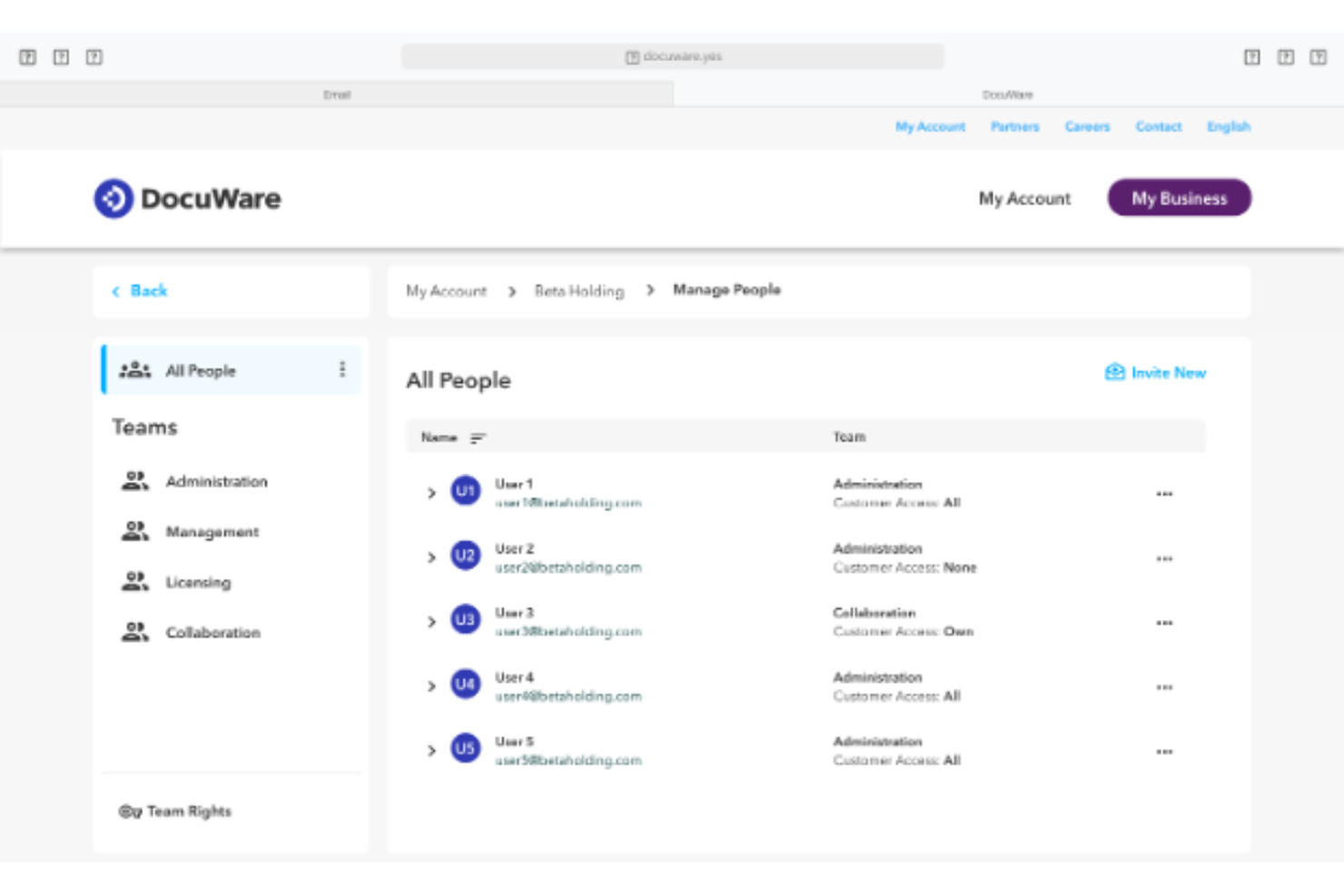Screen dimensions: 1344x896
Task: Click the Name column header
Action: tap(439, 438)
